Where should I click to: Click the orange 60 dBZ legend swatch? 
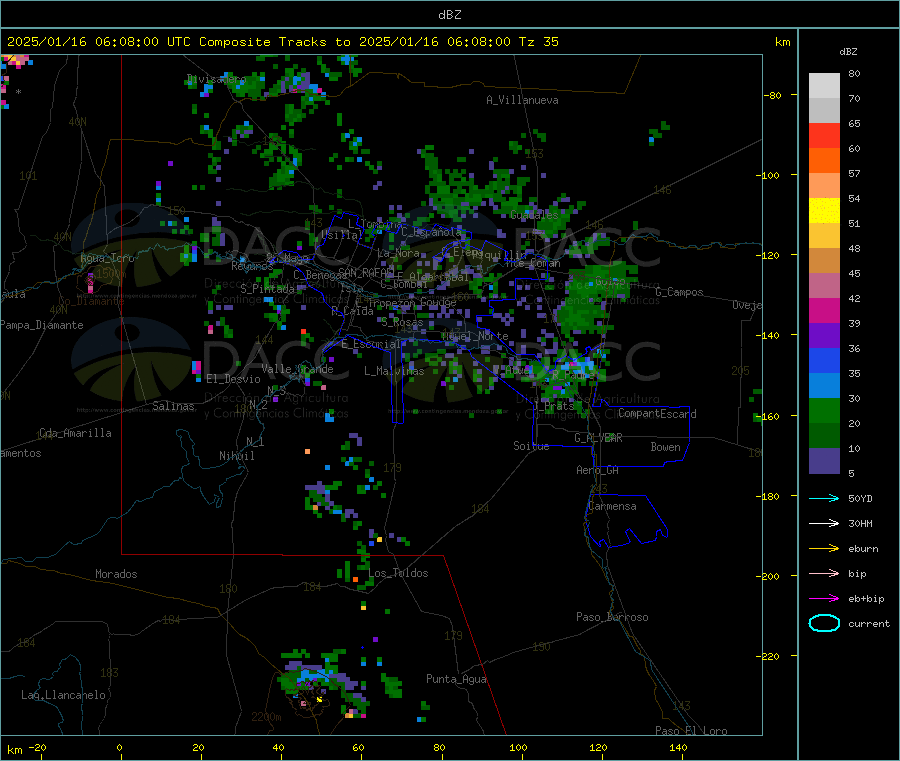[824, 161]
